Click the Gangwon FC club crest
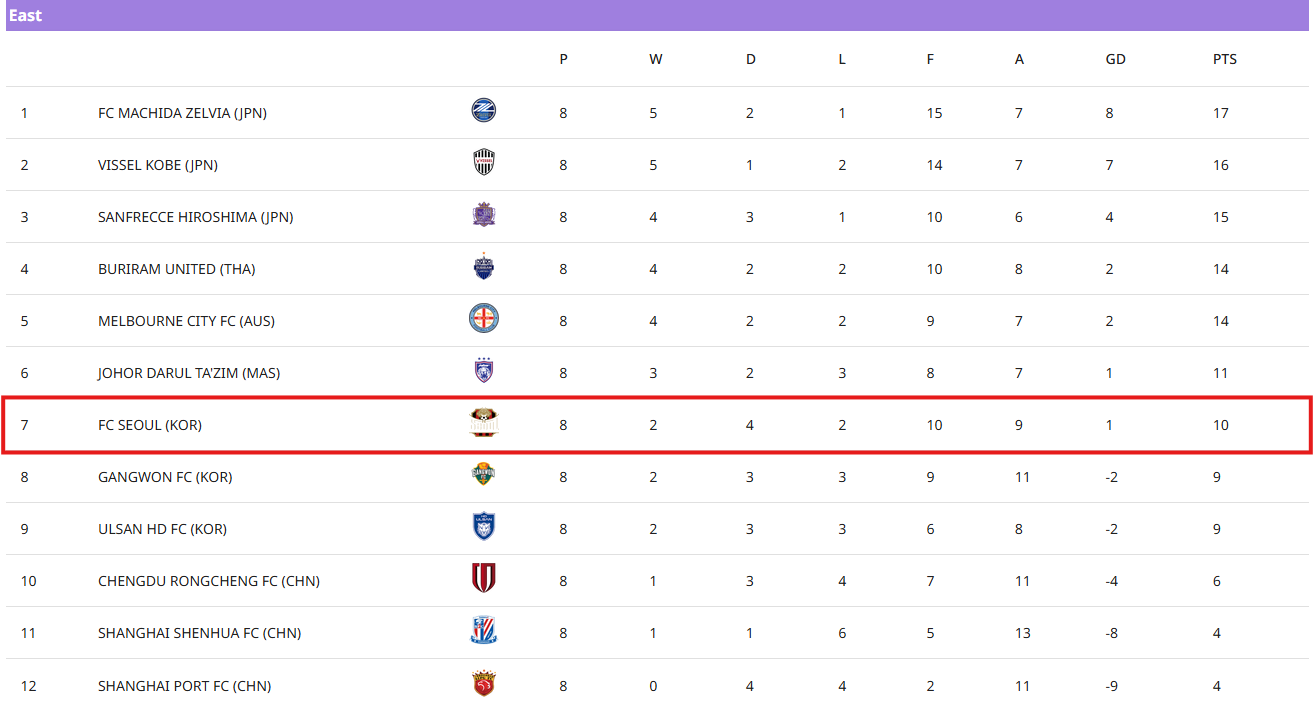Viewport: 1313px width, 711px height. [483, 475]
